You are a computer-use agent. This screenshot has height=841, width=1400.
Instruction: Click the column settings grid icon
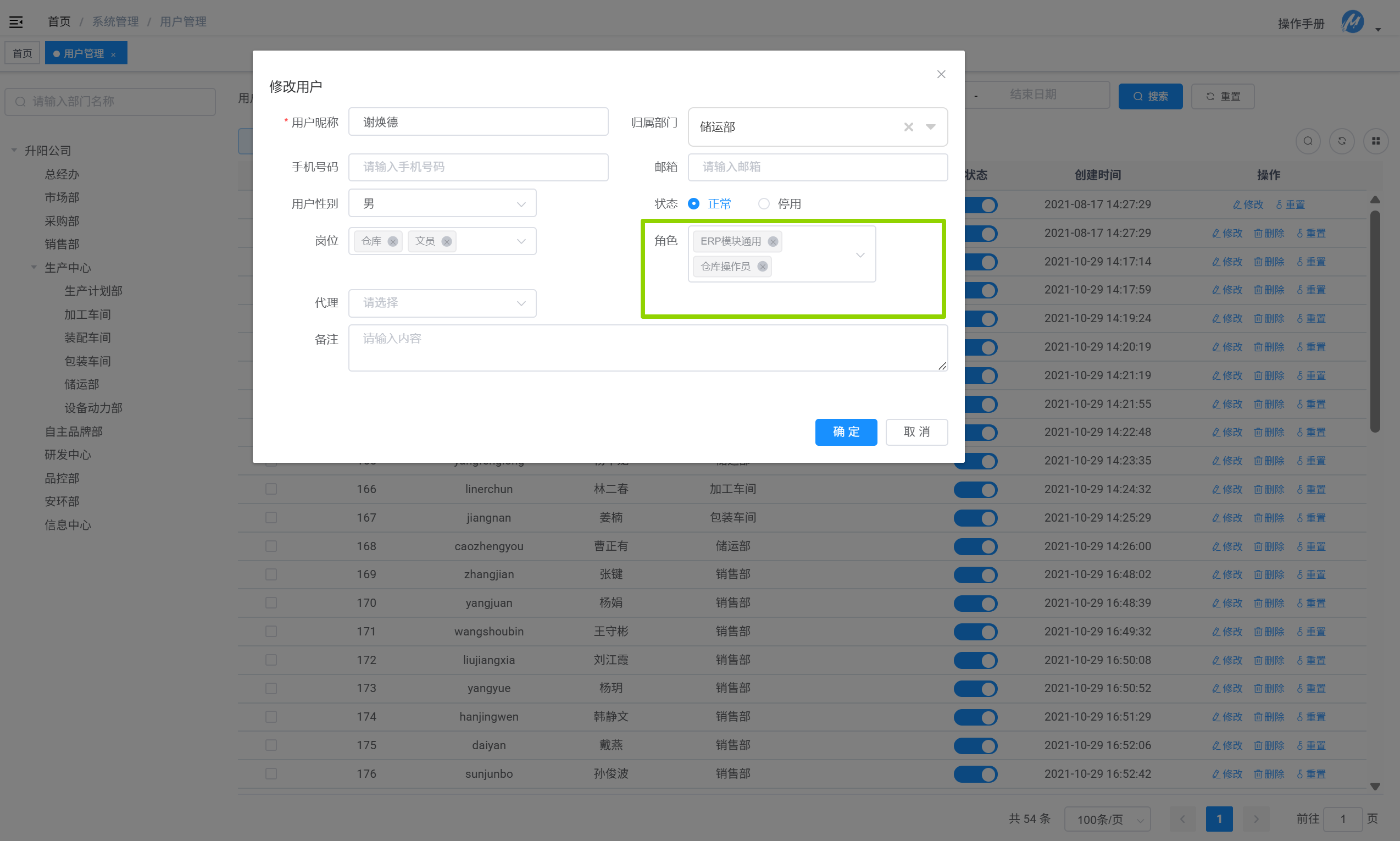[1376, 141]
